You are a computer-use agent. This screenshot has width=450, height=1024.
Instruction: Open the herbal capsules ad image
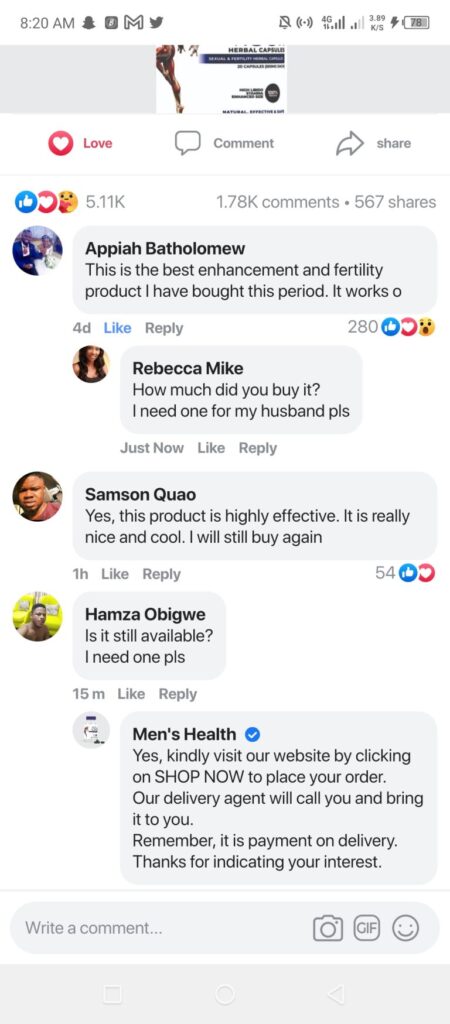coord(221,79)
